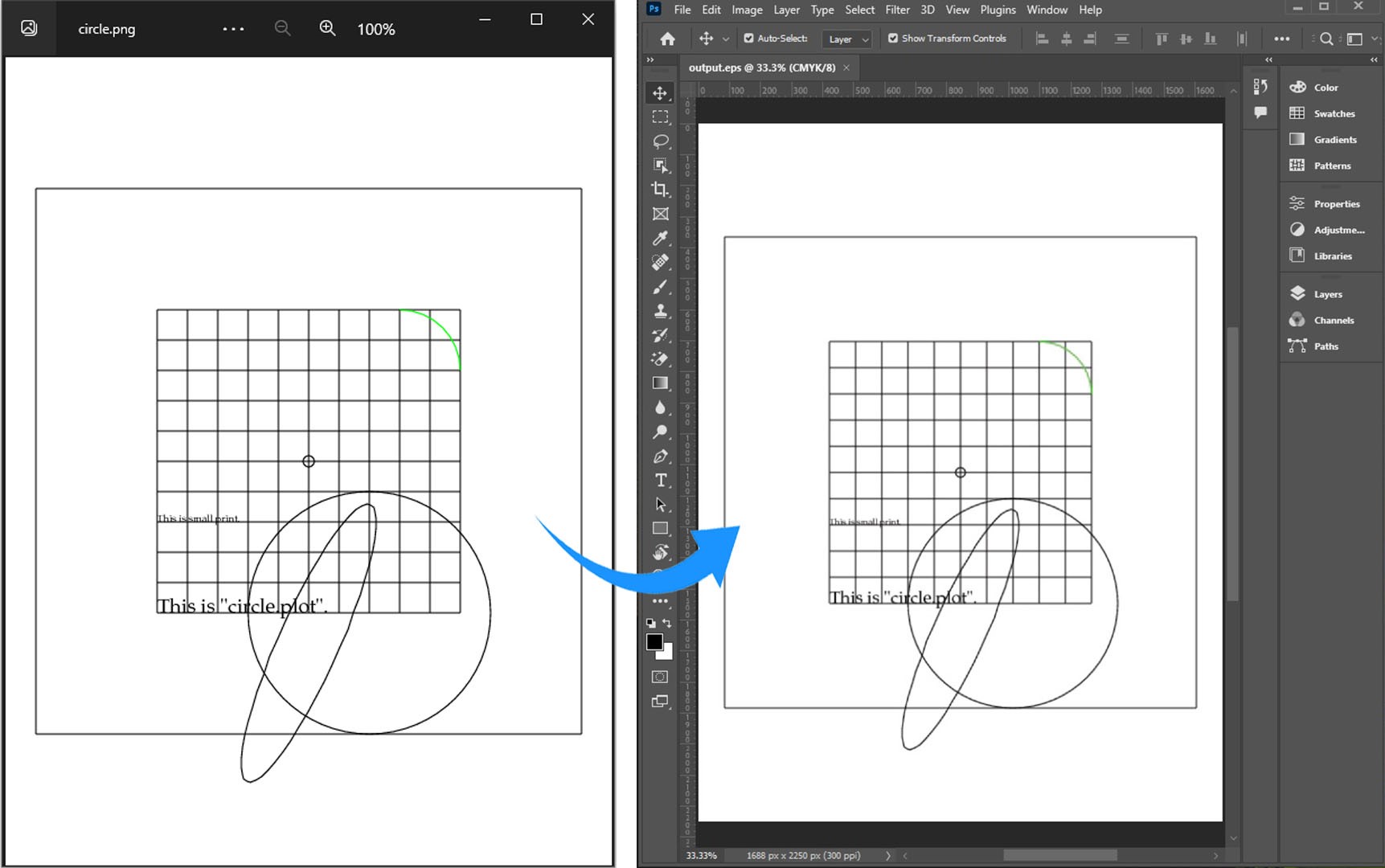The height and width of the screenshot is (868, 1385).
Task: Uncheck Show Transform Controls
Action: (x=892, y=38)
